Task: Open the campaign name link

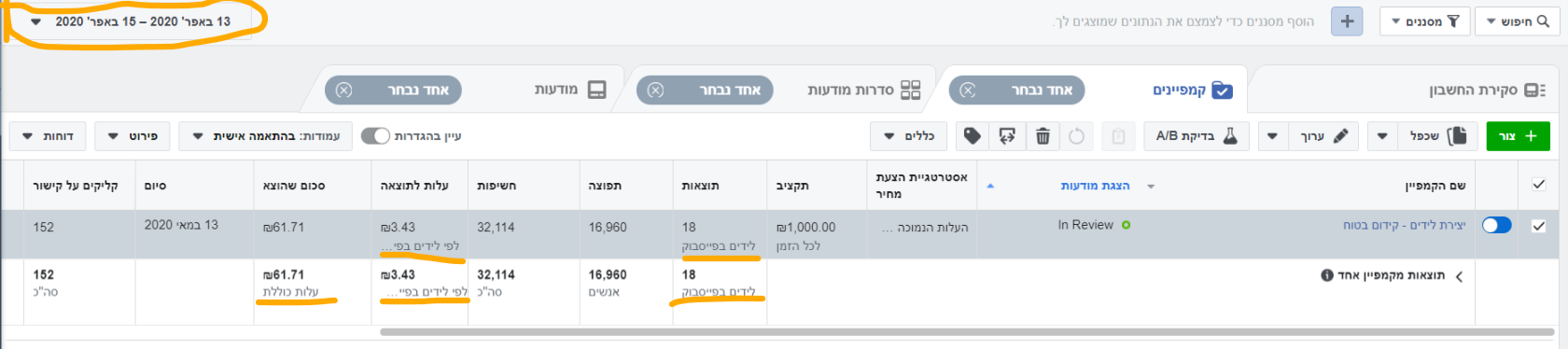Action: (x=1405, y=225)
